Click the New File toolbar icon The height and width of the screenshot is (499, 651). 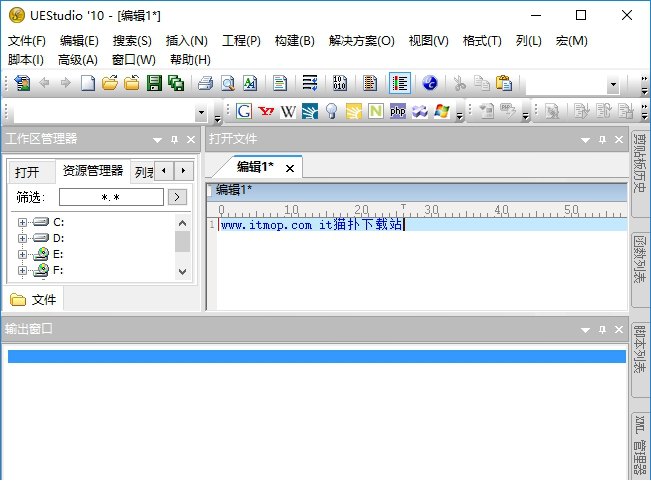[x=88, y=83]
